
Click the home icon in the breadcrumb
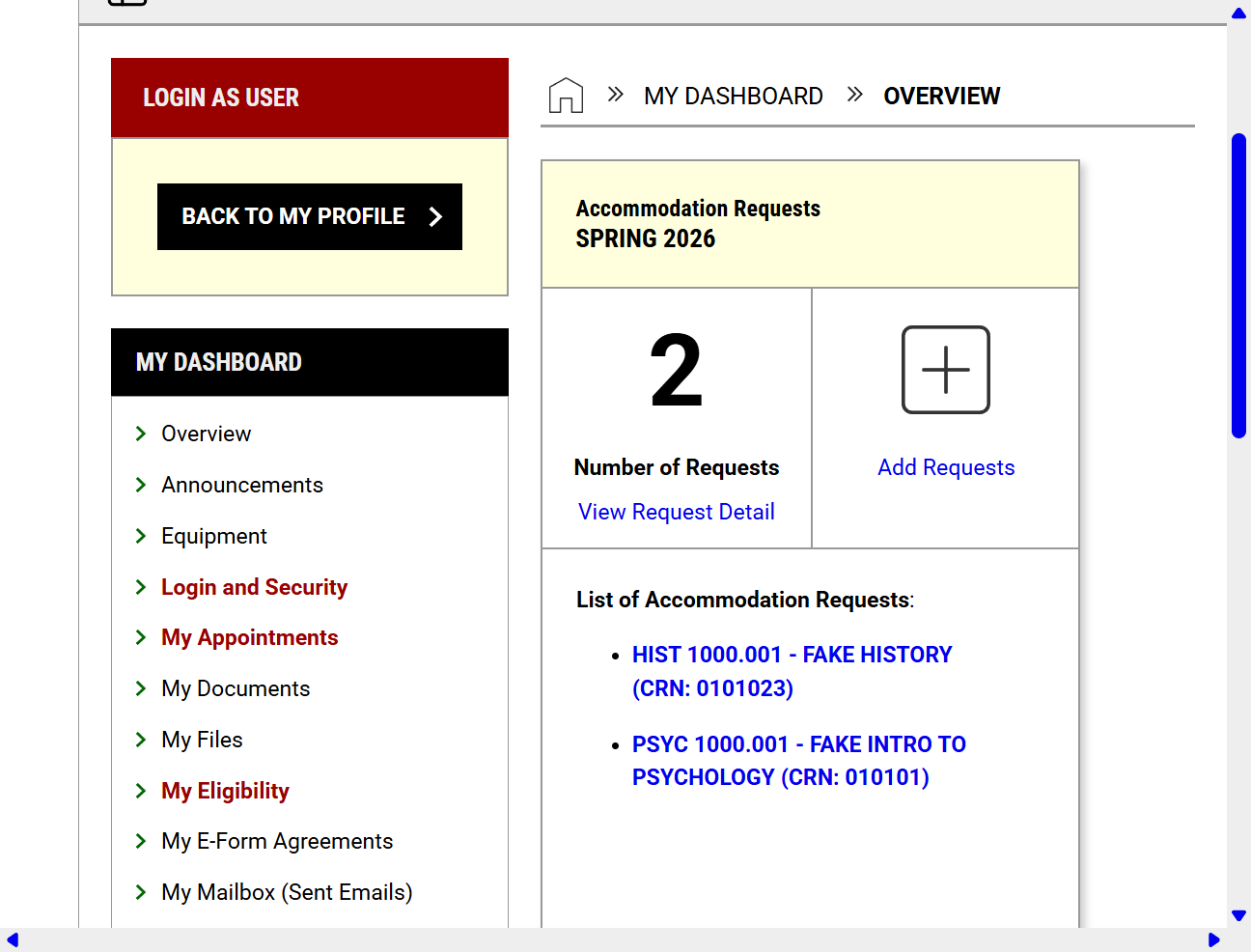click(x=566, y=96)
